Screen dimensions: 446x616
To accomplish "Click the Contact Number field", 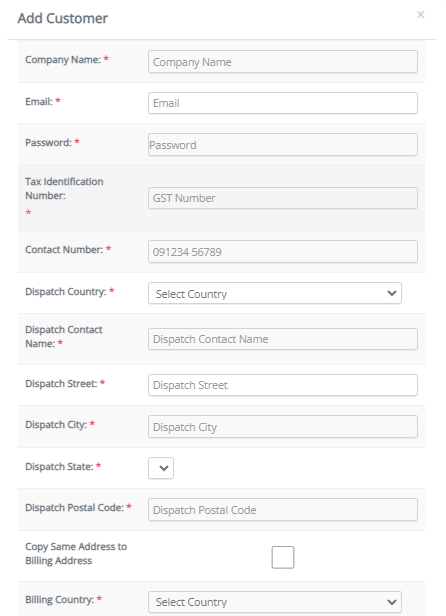I will click(x=283, y=252).
